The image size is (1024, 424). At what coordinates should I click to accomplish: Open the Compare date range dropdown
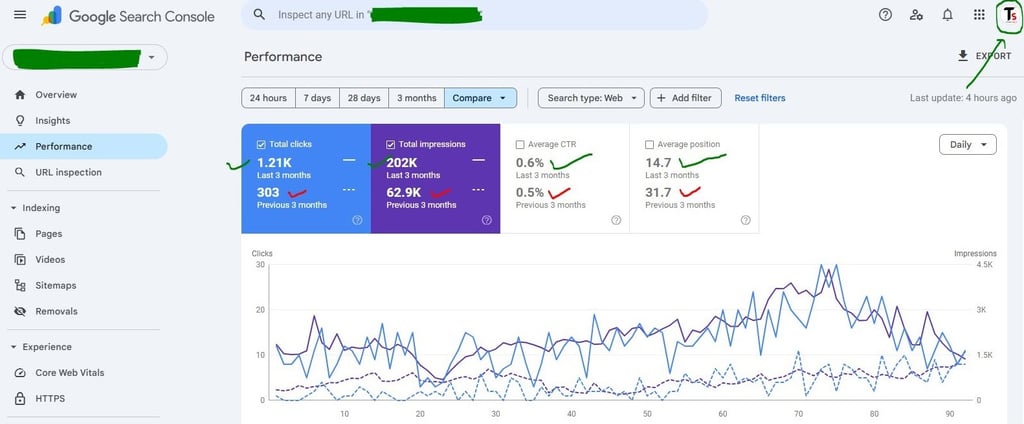coord(481,98)
